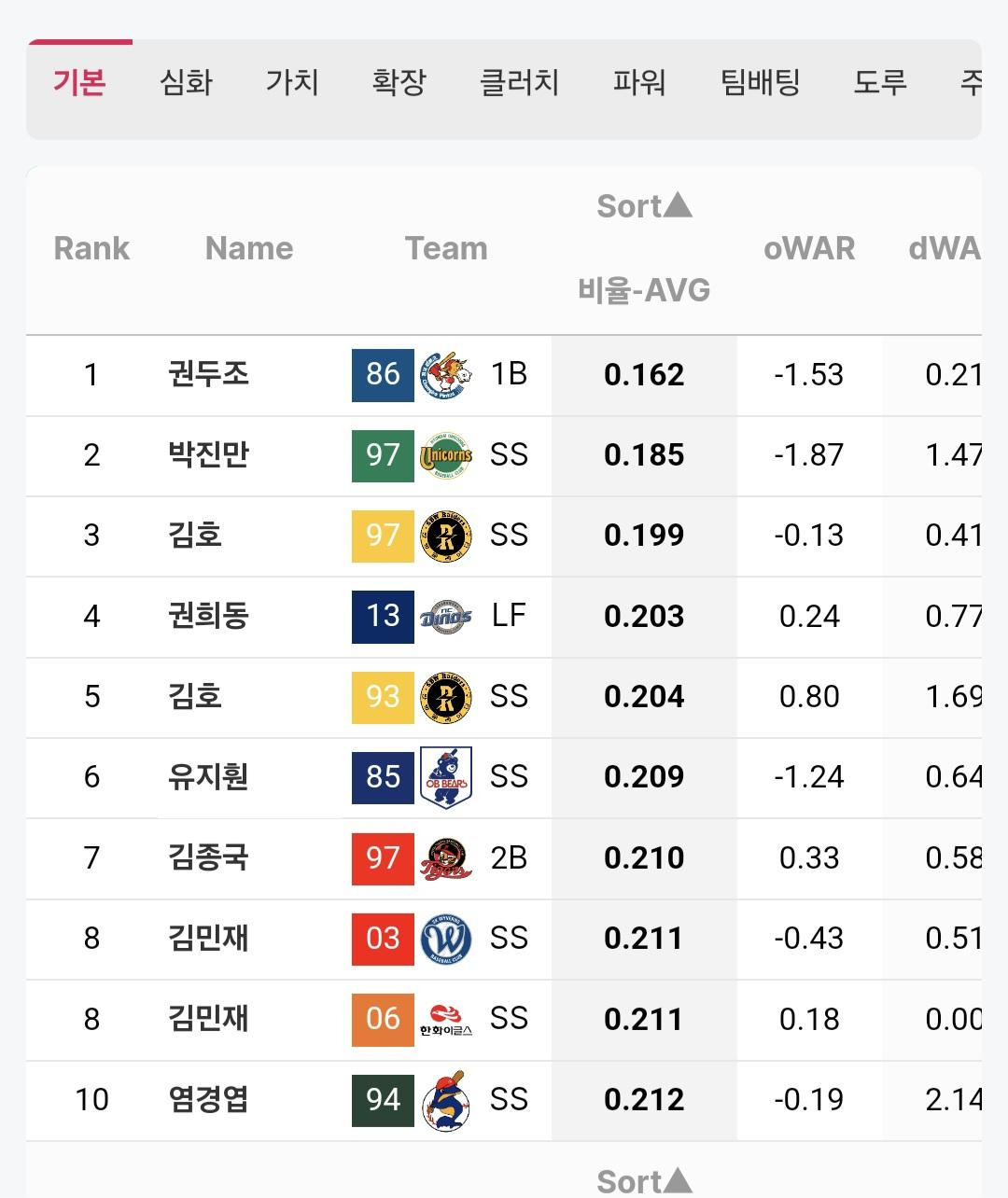
Task: Click the Woori Heroes W logo
Action: coord(446,939)
